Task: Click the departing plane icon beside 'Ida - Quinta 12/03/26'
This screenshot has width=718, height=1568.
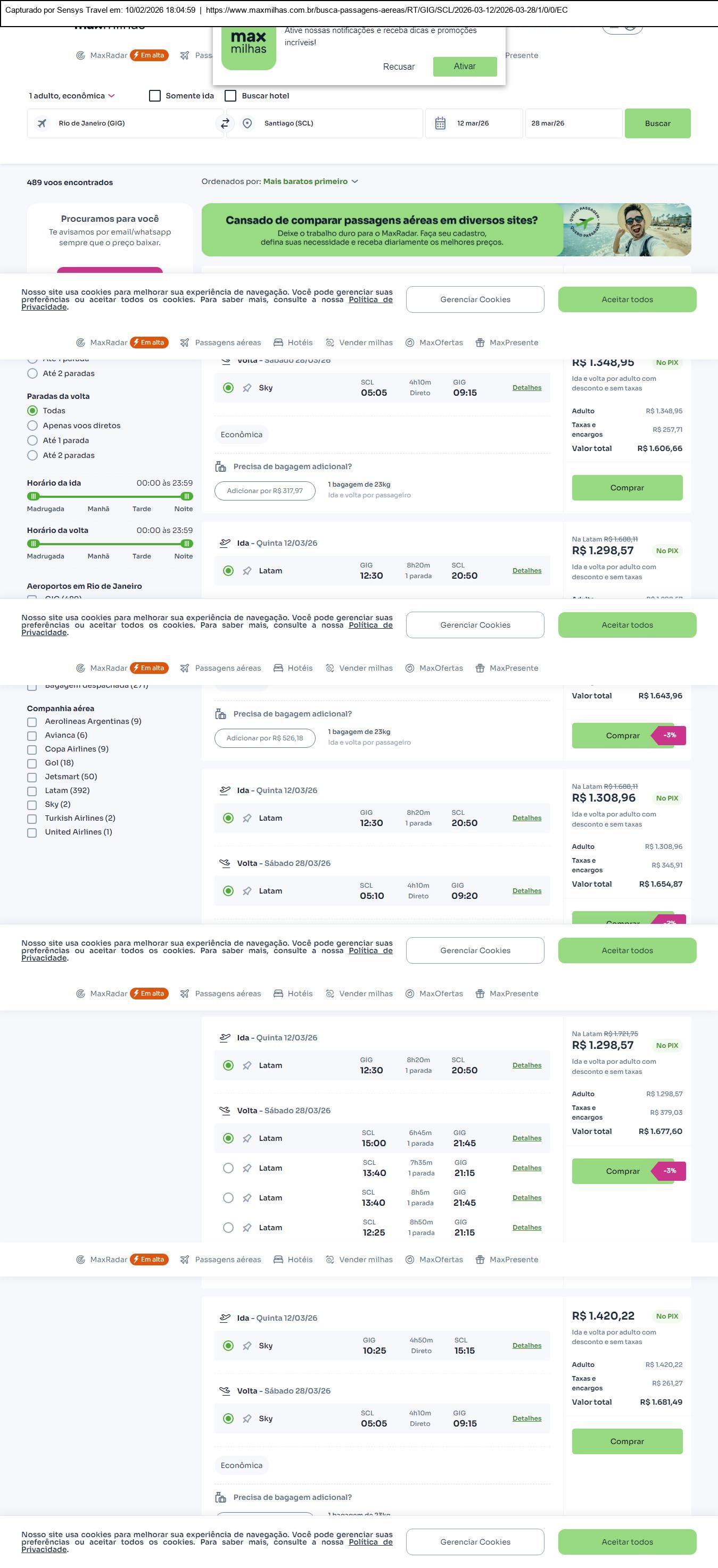Action: 225,543
